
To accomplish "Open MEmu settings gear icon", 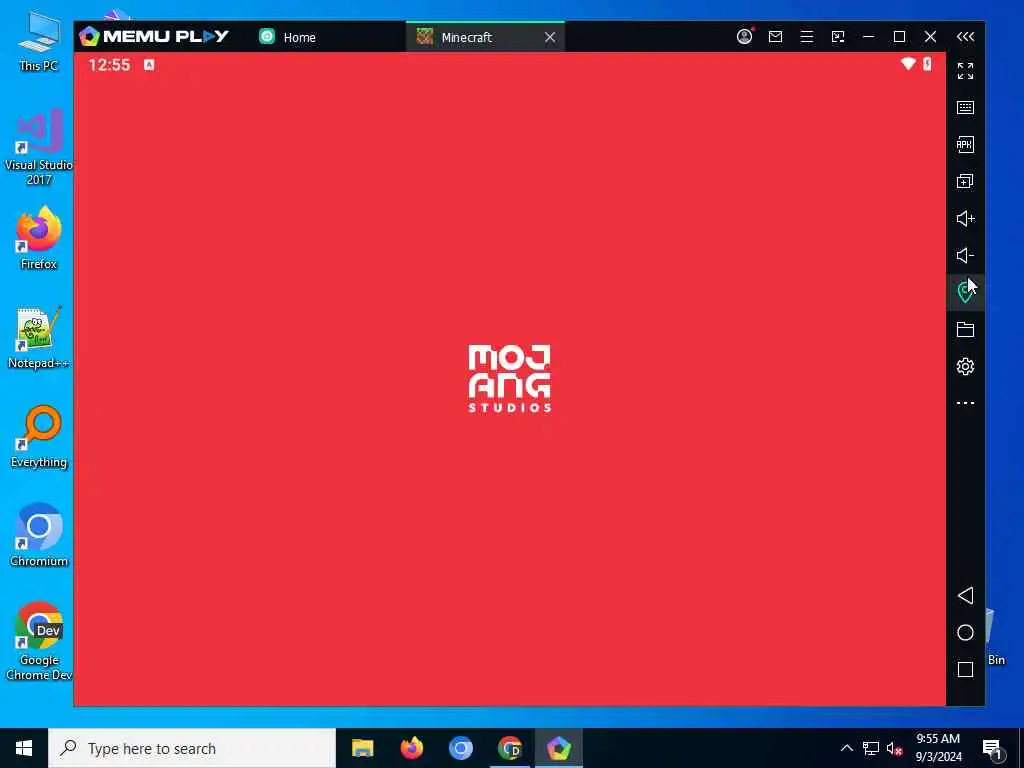I will pyautogui.click(x=965, y=366).
